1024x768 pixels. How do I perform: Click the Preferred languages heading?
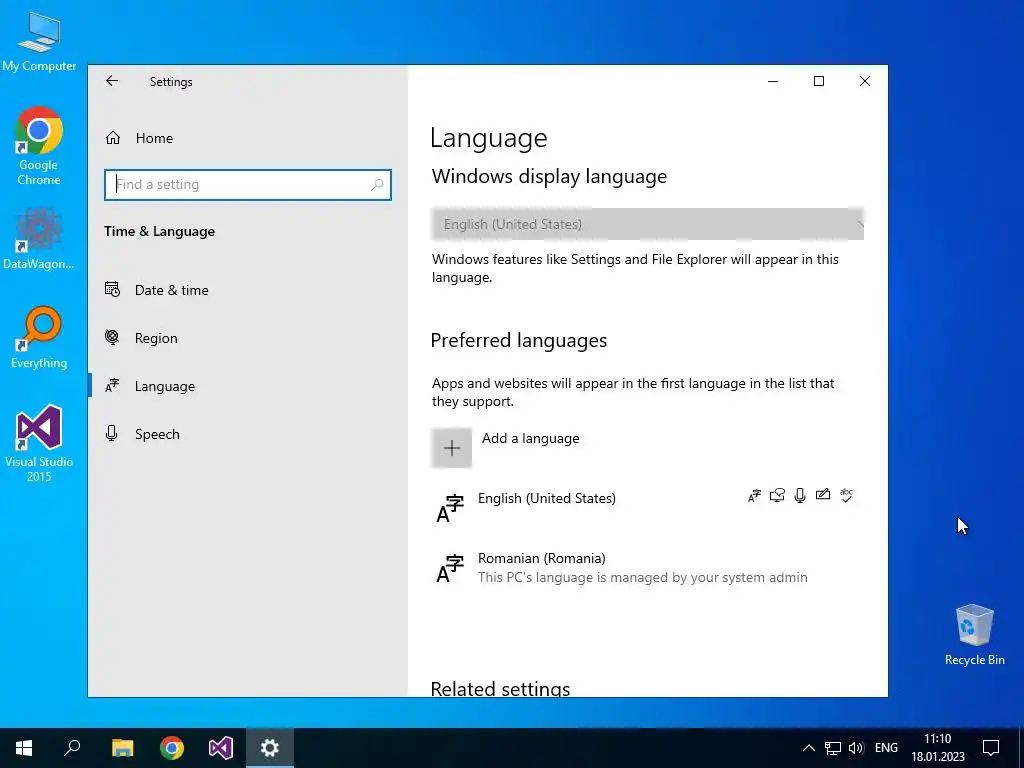[519, 340]
